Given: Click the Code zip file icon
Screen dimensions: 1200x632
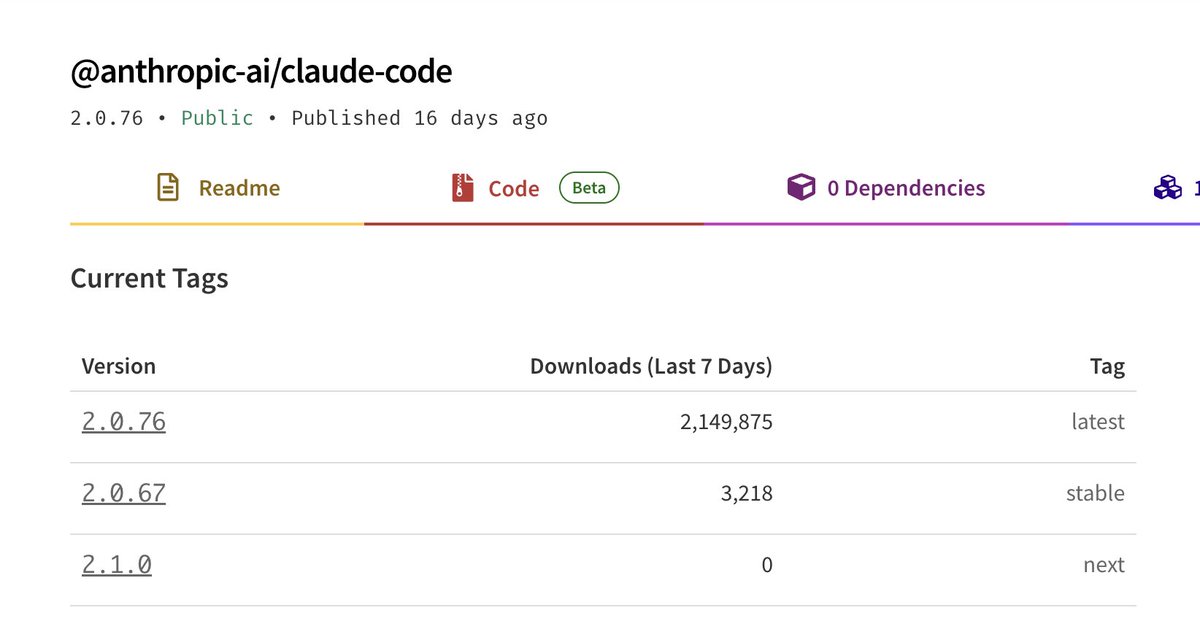Looking at the screenshot, I should coord(462,188).
